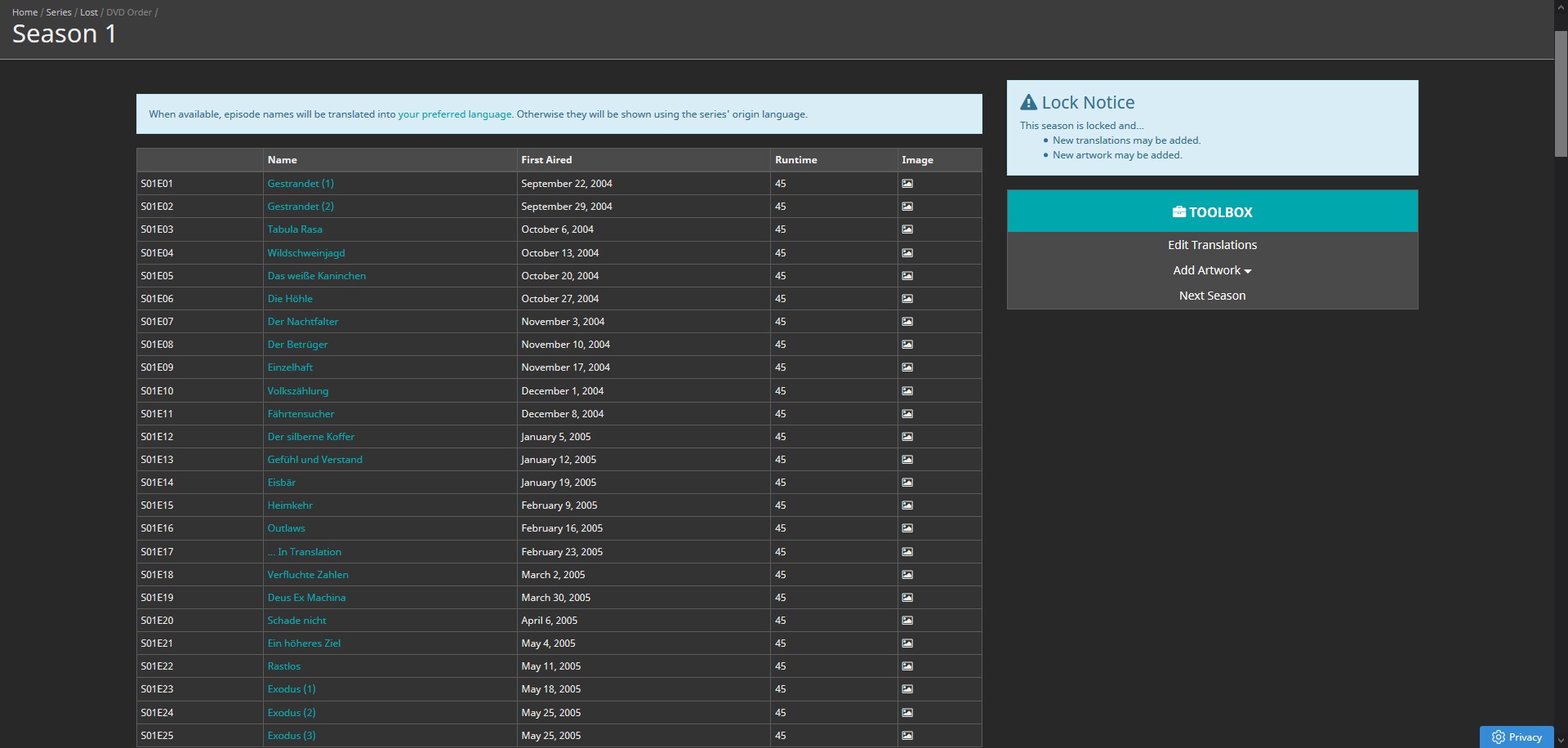The height and width of the screenshot is (748, 1568).
Task: Click the image icon for S01E25
Action: coord(907,736)
